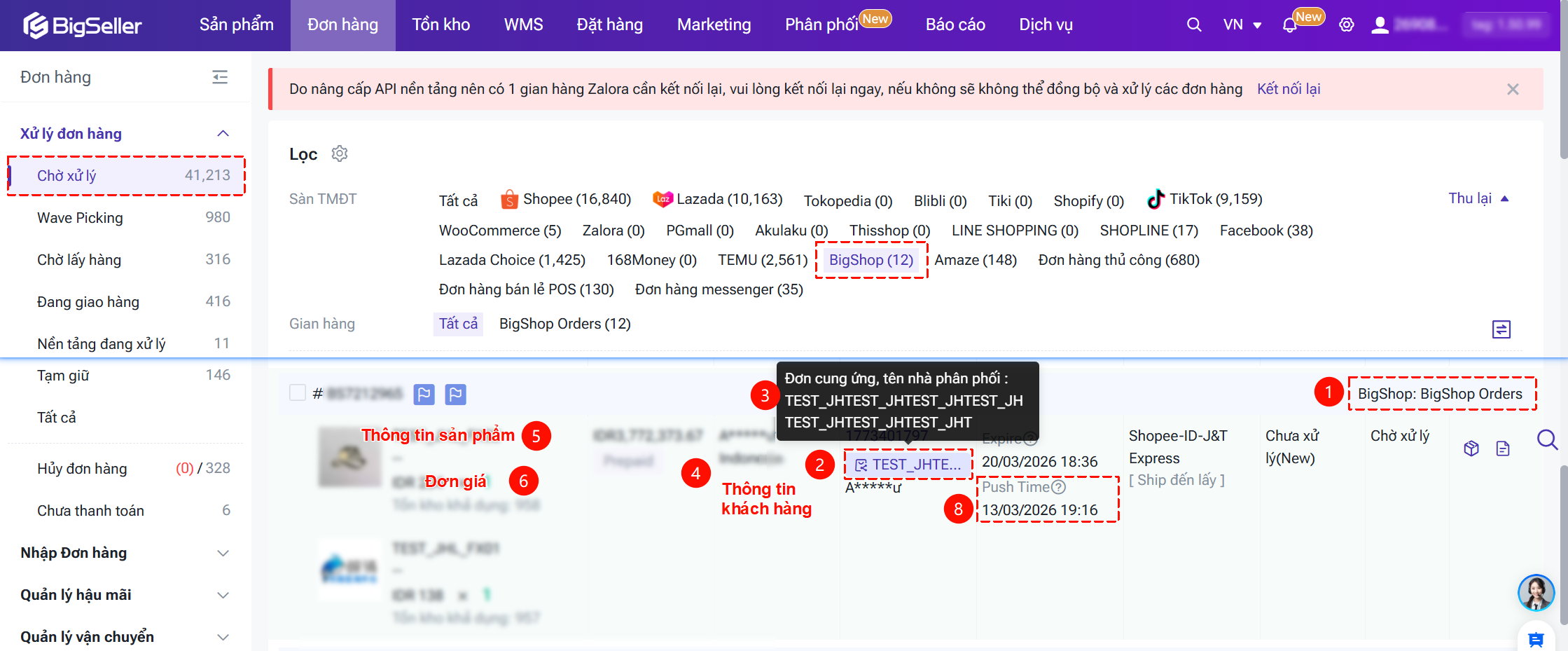The width and height of the screenshot is (1568, 651).
Task: Open the order document icon
Action: point(1503,448)
